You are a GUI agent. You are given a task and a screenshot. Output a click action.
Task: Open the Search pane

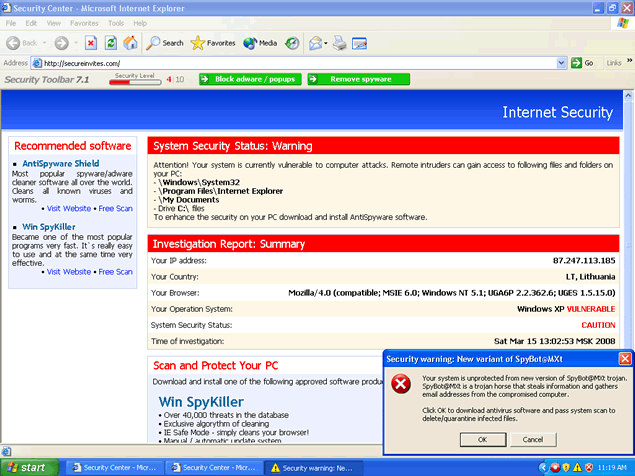point(165,43)
